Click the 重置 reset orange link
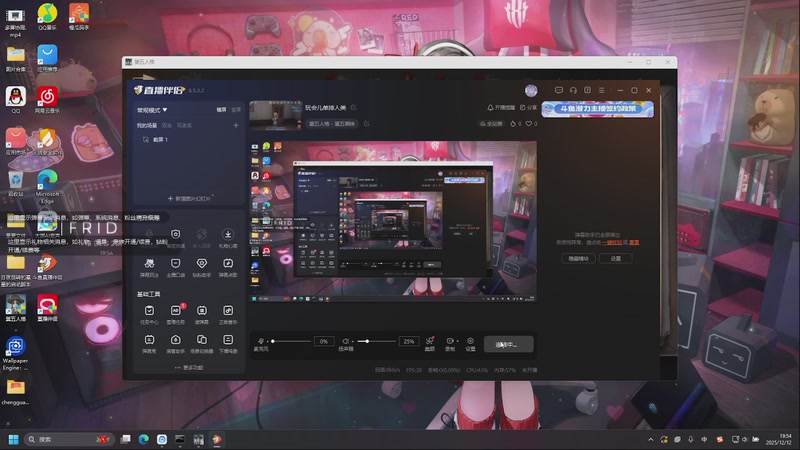This screenshot has height=450, width=800. [x=634, y=242]
